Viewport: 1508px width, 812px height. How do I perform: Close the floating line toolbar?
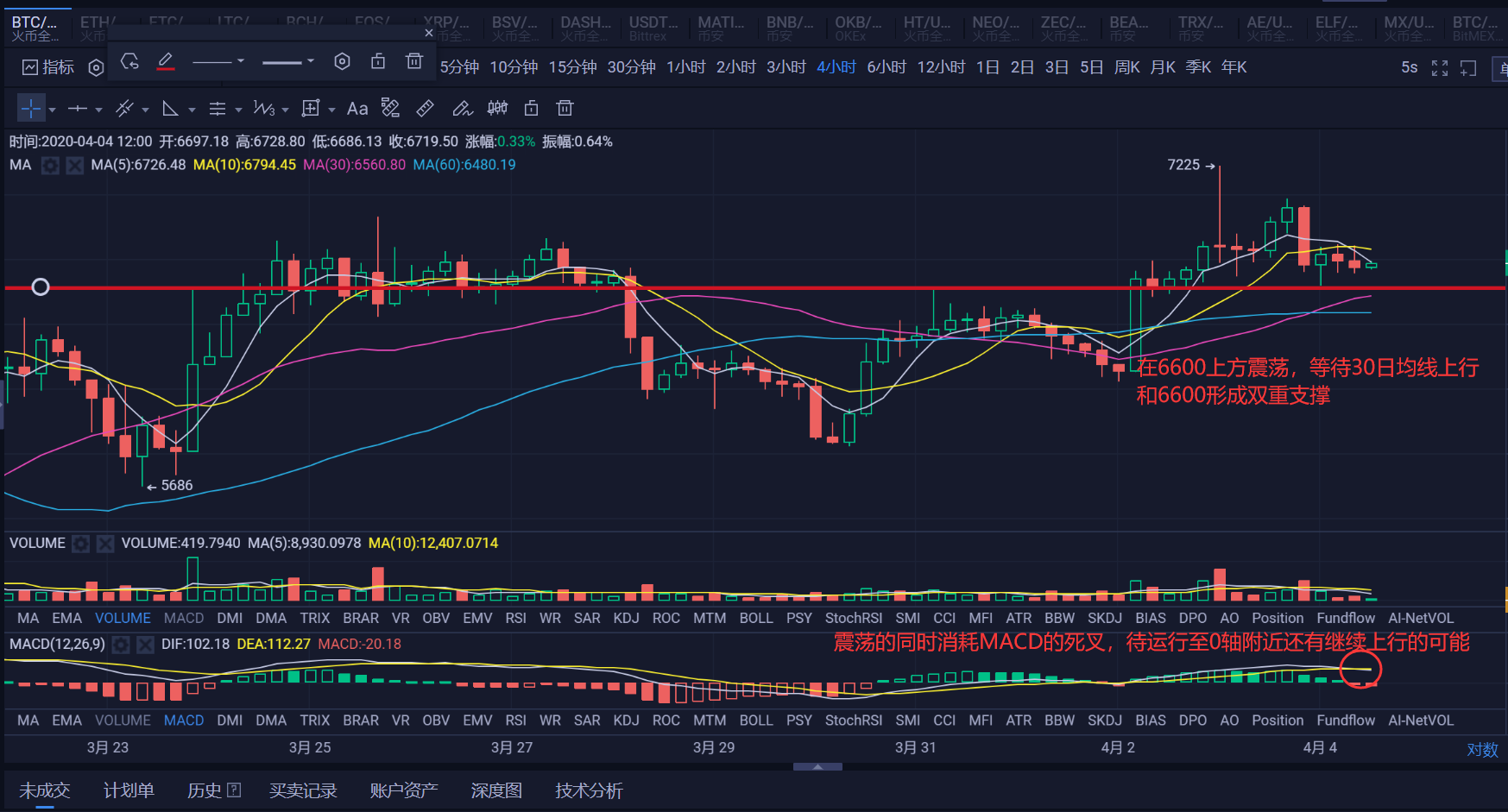pos(429,33)
